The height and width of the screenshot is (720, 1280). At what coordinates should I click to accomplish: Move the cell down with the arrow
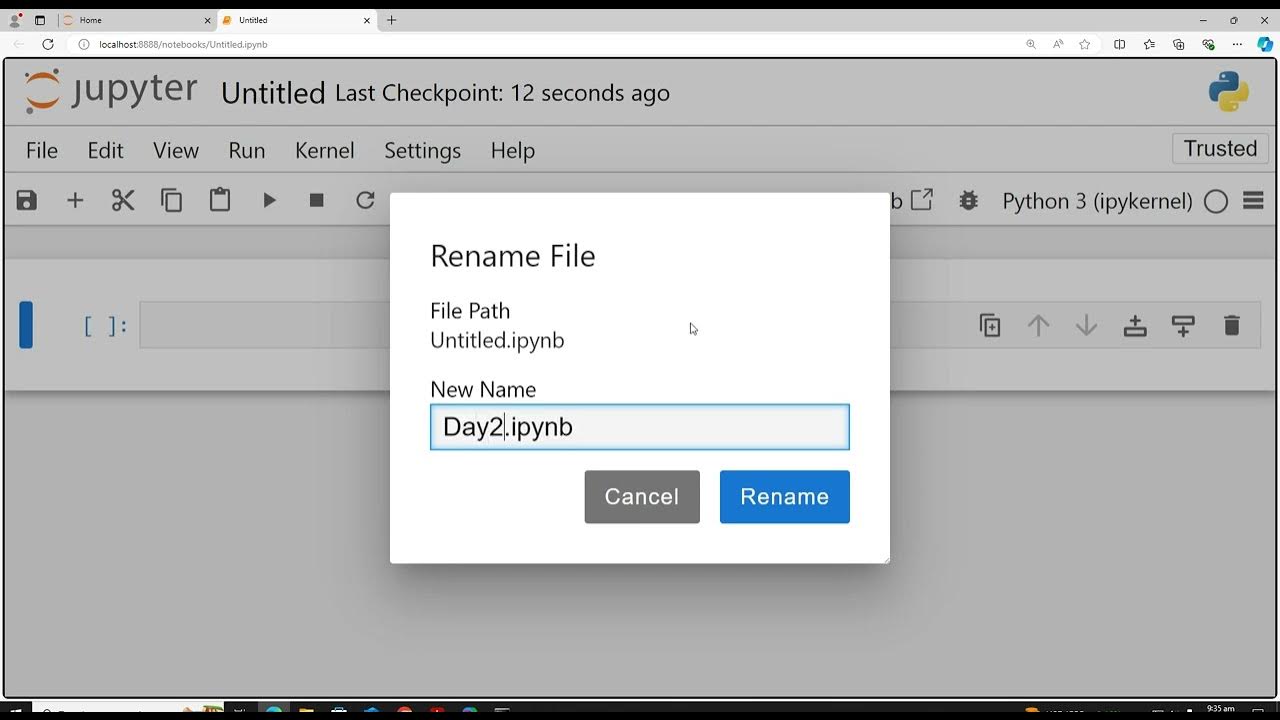click(x=1087, y=326)
